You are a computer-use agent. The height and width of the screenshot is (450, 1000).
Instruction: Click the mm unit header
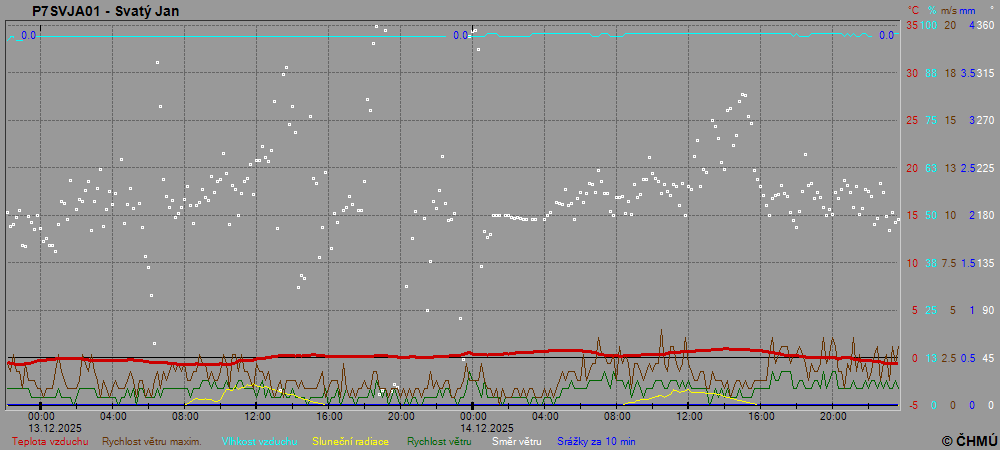point(967,10)
